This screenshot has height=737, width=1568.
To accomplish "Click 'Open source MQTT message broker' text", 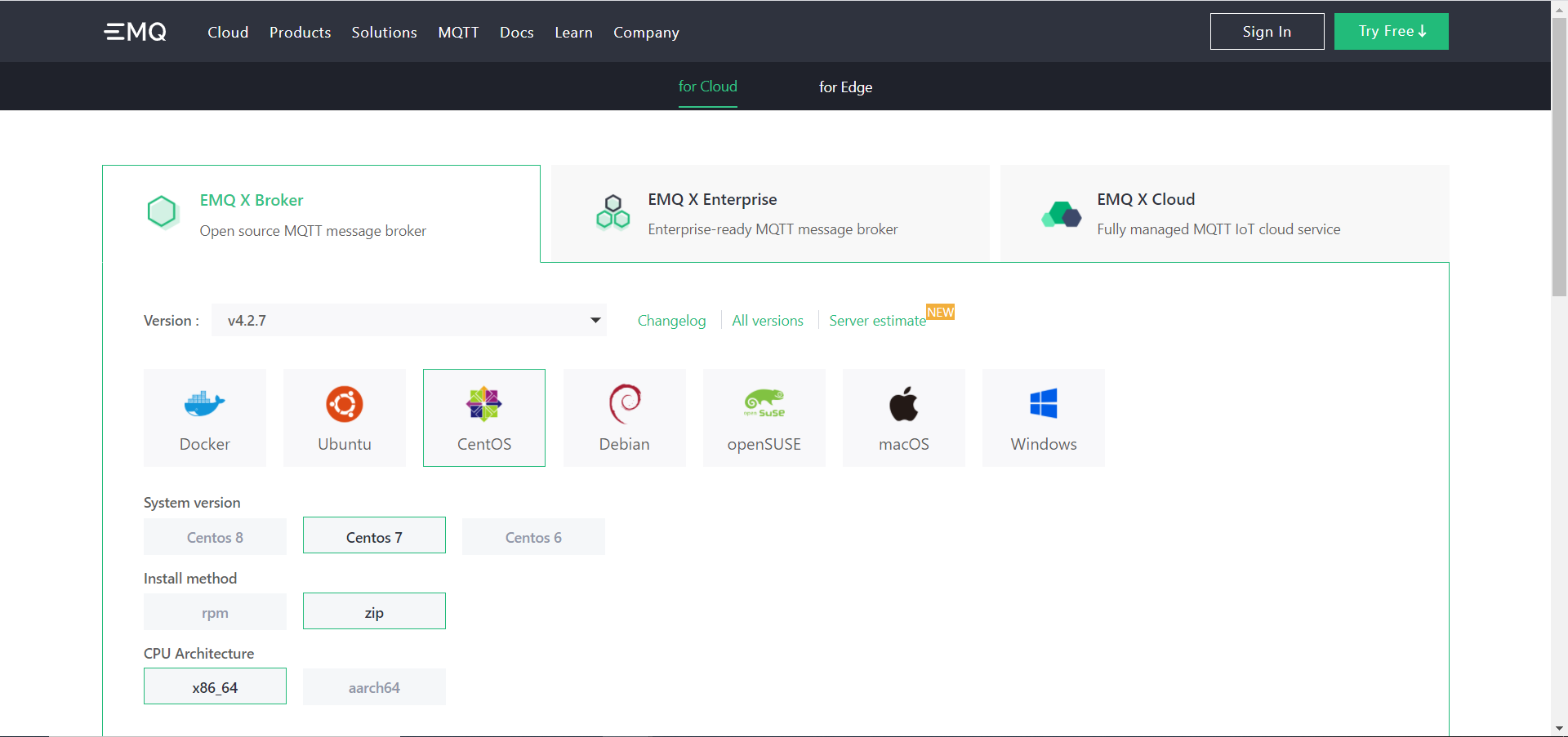I will pos(313,231).
